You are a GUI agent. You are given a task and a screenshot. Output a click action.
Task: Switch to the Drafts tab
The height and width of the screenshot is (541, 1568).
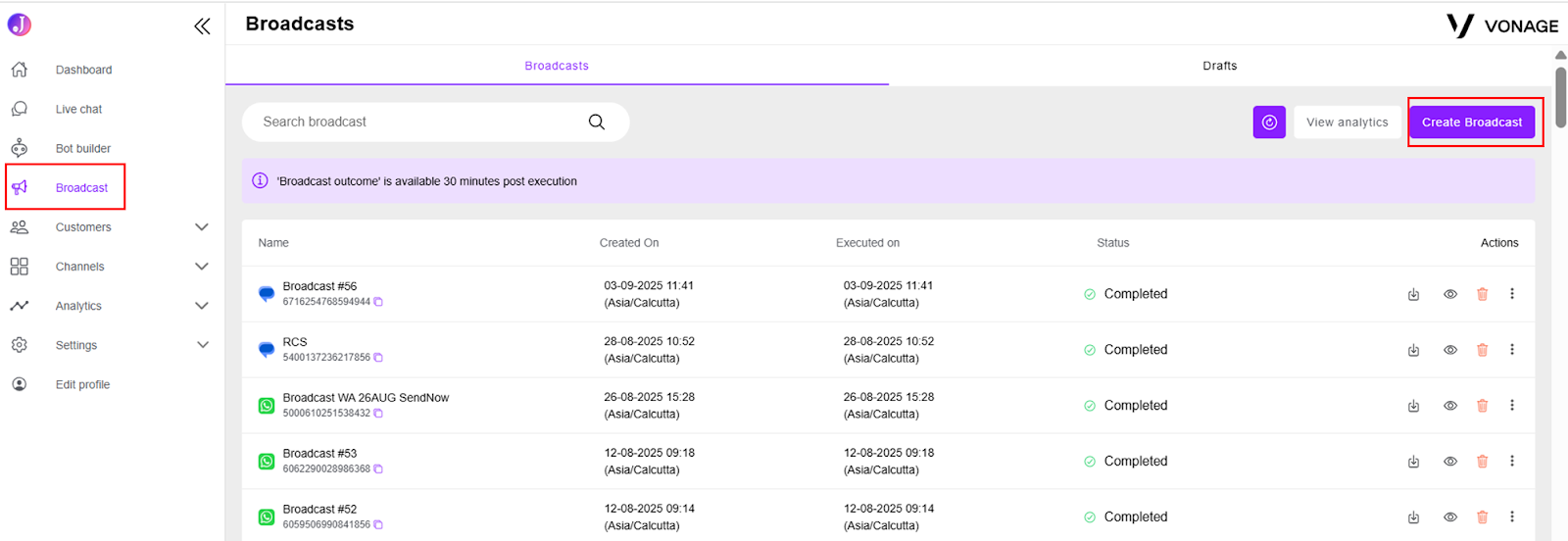pyautogui.click(x=1219, y=66)
